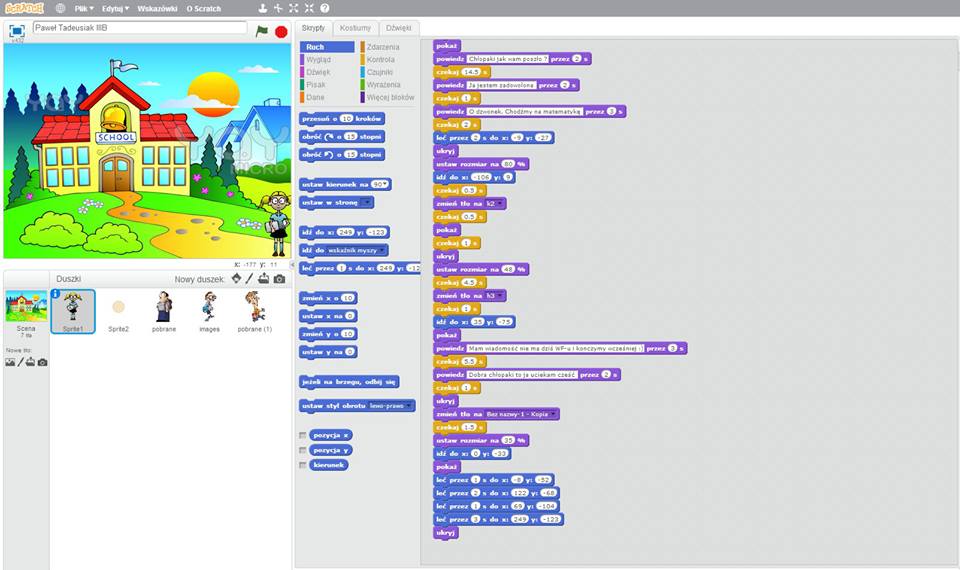Viewport: 960px width, 570px height.
Task: Select the Sprite2 thumbnail
Action: pos(118,311)
